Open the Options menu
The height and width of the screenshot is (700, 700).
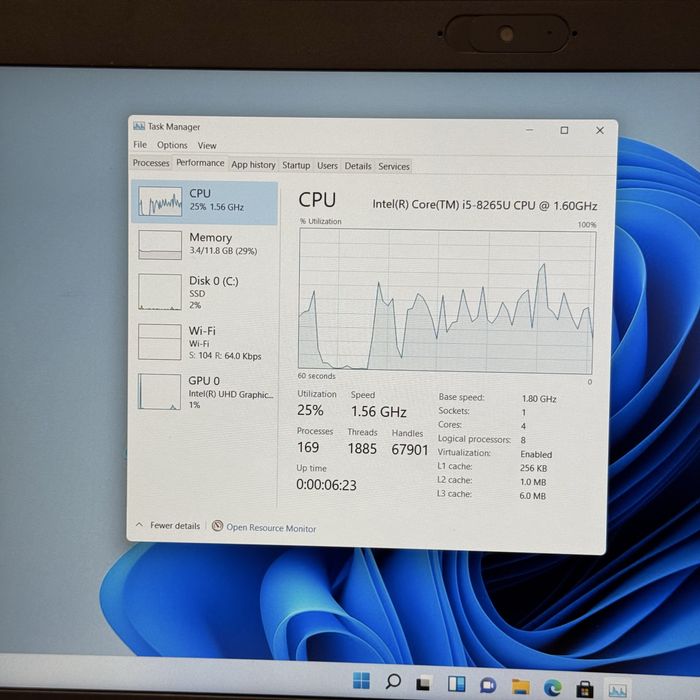(x=172, y=145)
